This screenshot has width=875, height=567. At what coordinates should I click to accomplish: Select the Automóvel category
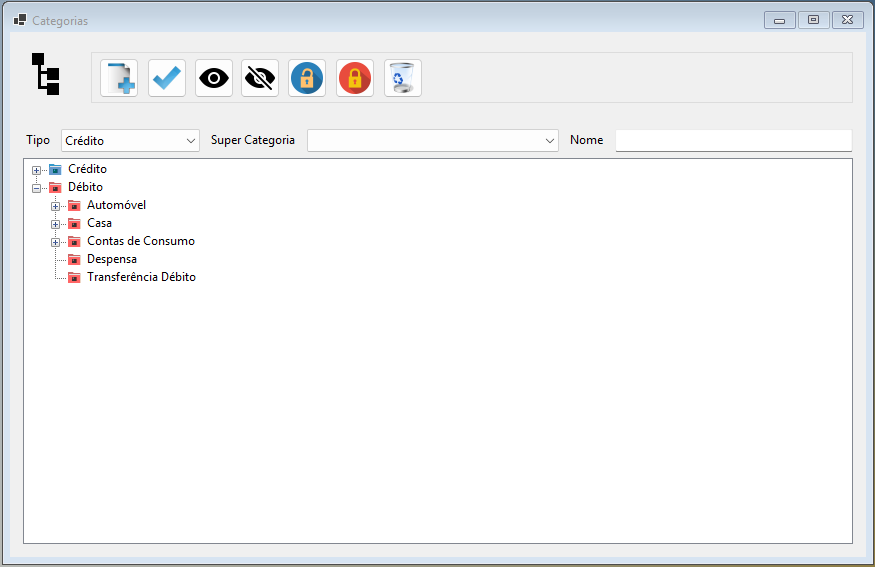tap(117, 205)
